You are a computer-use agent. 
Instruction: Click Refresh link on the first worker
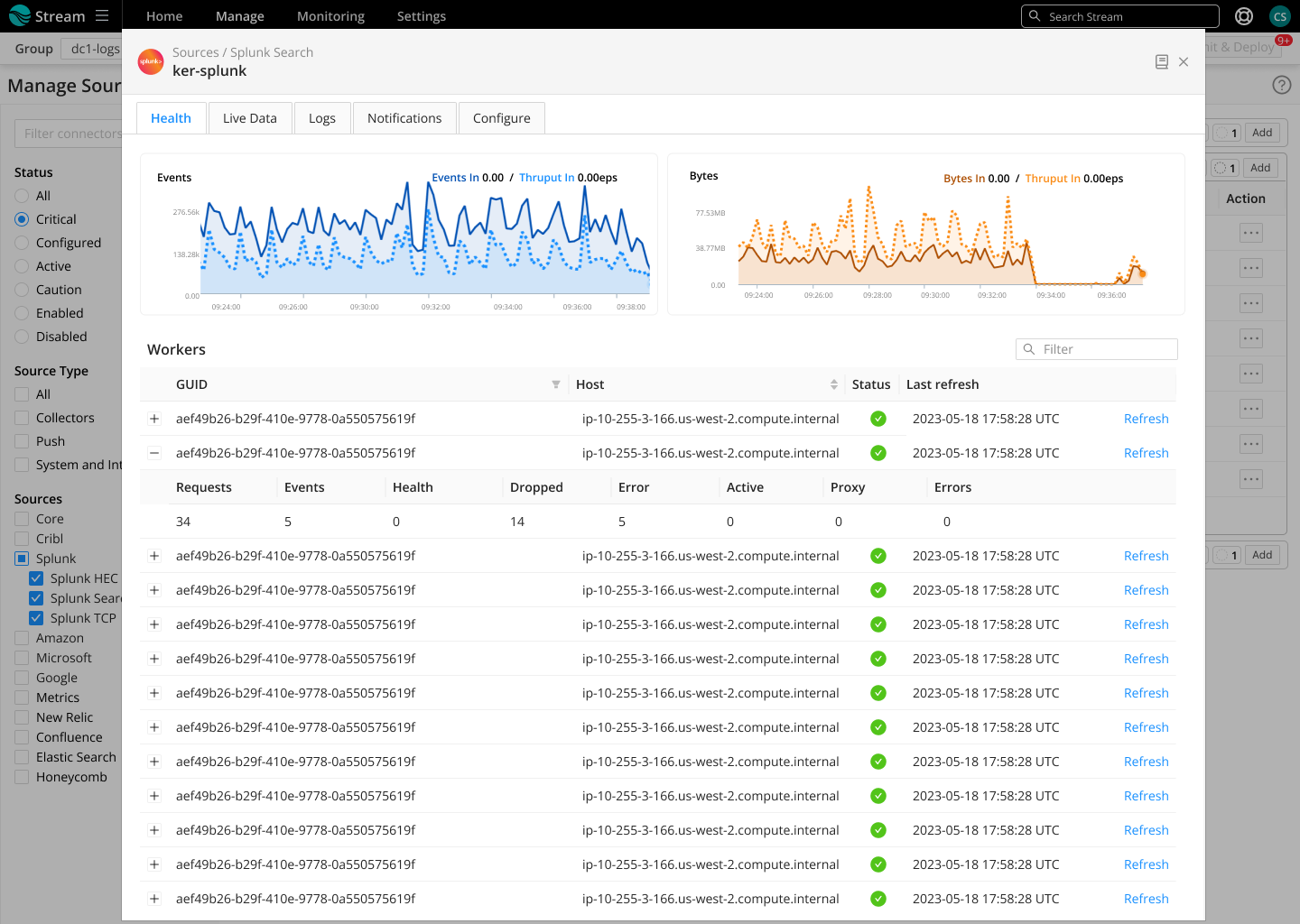tap(1146, 419)
